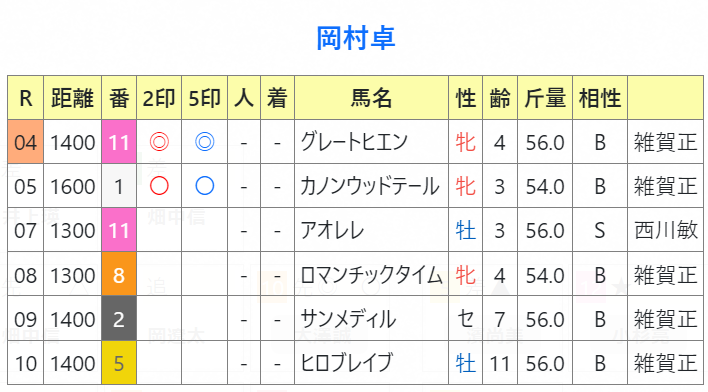Click trainer name 西川敏
The width and height of the screenshot is (708, 392).
pyautogui.click(x=666, y=230)
